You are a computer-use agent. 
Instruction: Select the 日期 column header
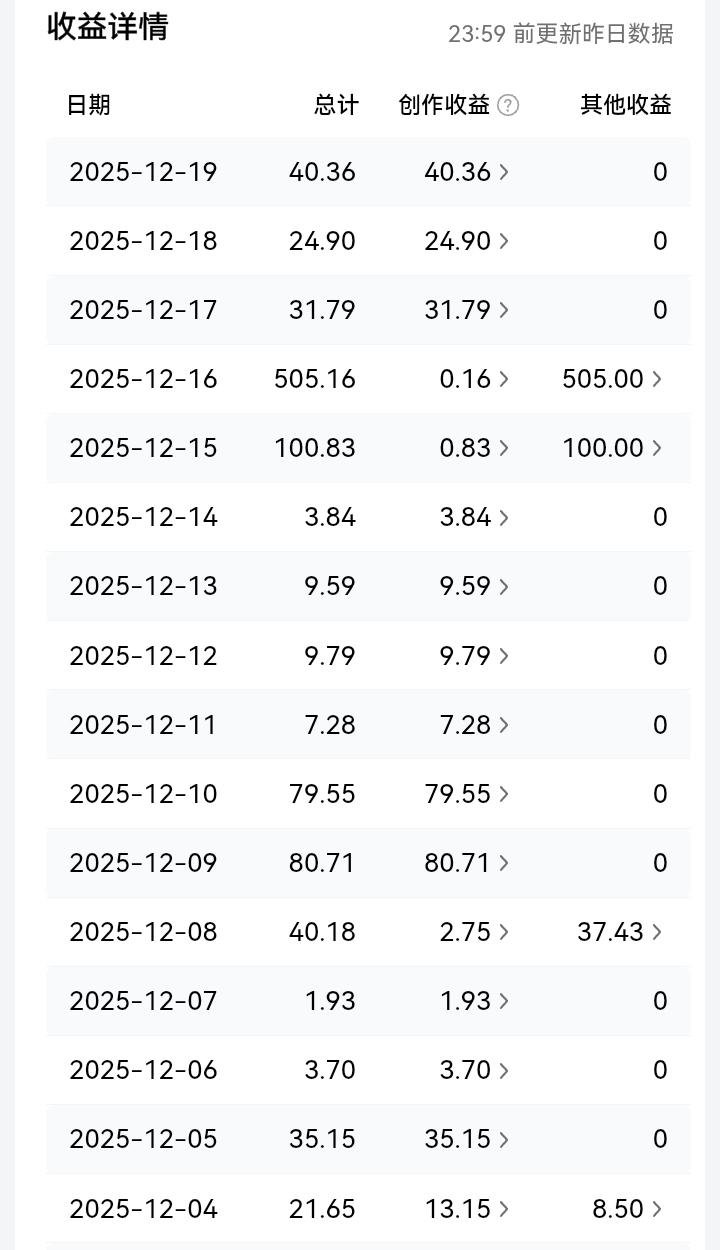(88, 105)
